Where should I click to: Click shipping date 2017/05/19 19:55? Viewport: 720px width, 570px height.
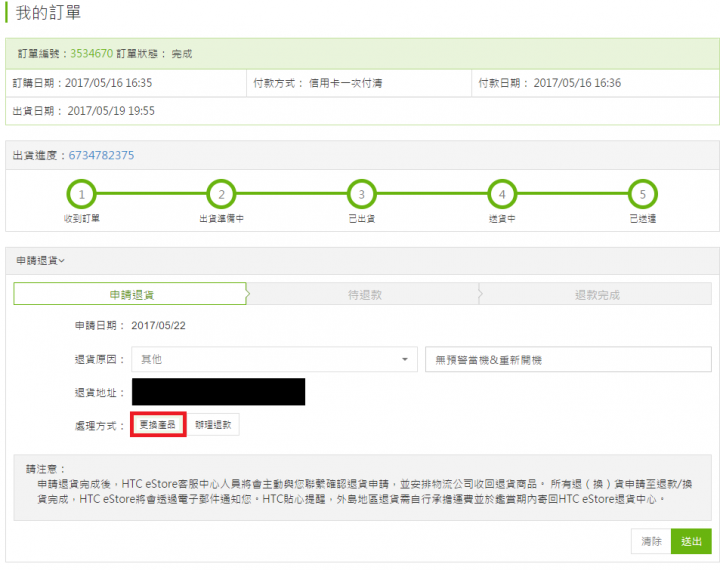pyautogui.click(x=111, y=111)
